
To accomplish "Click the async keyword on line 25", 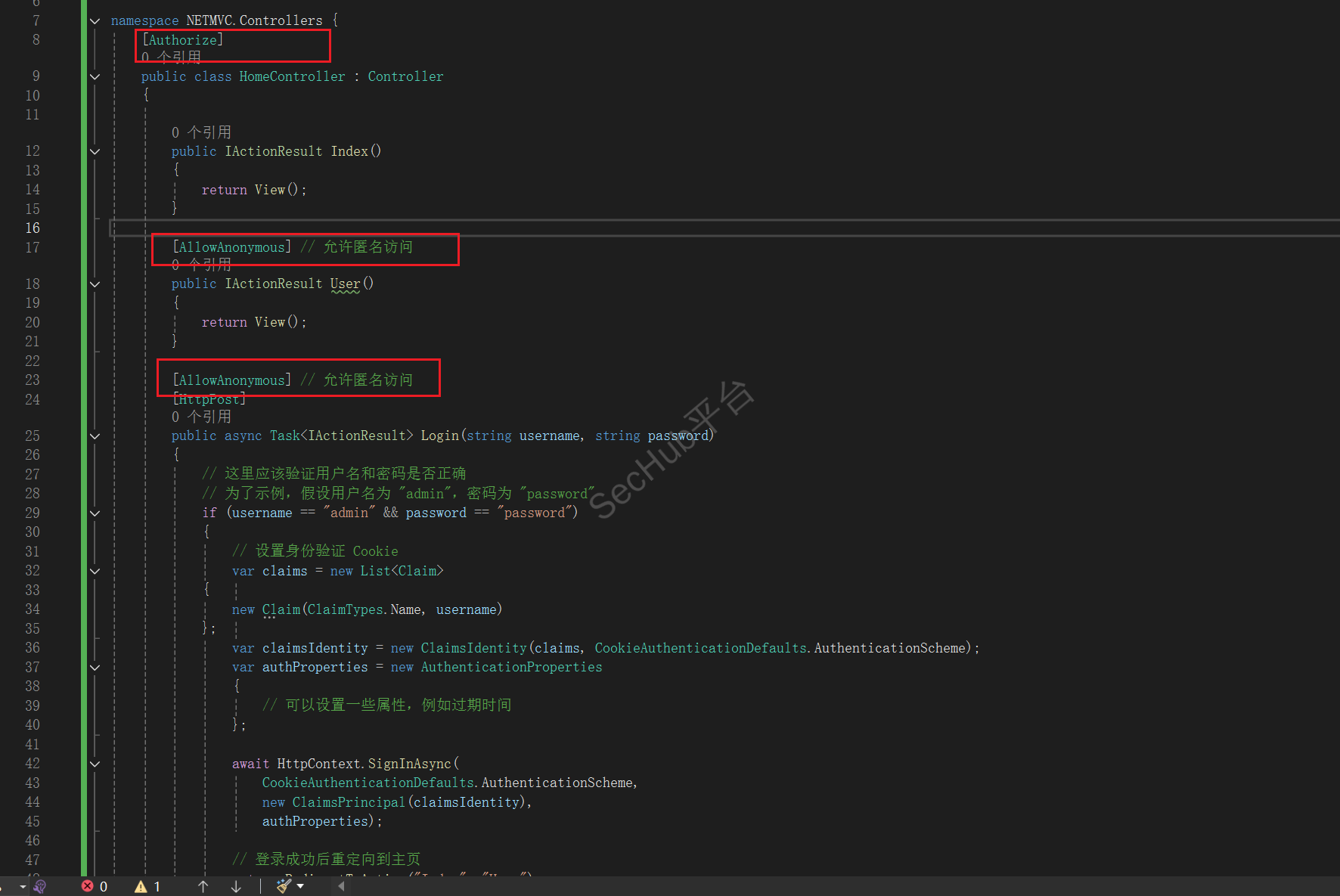I will tap(243, 436).
